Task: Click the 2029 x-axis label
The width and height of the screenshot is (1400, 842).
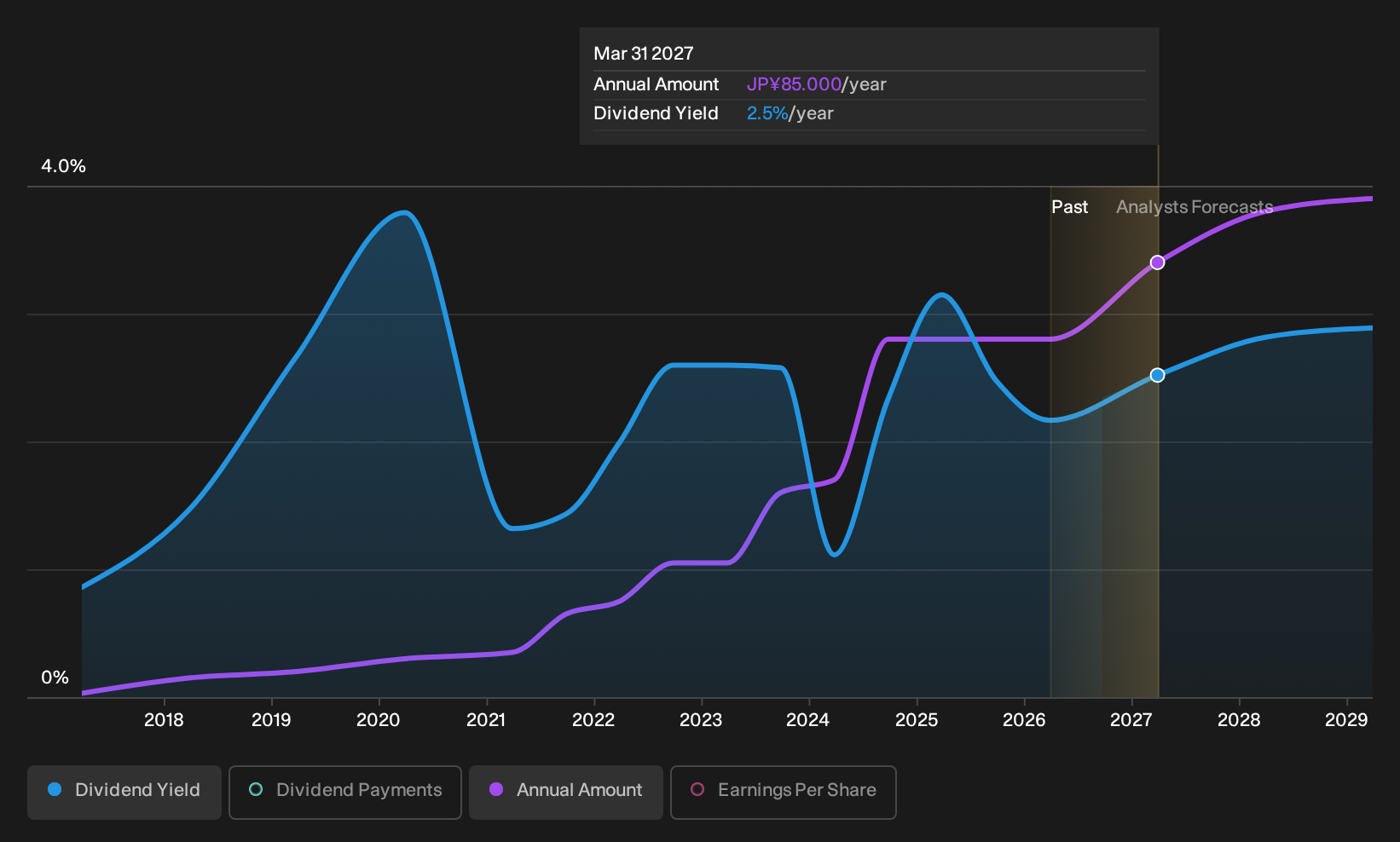Action: pyautogui.click(x=1346, y=720)
